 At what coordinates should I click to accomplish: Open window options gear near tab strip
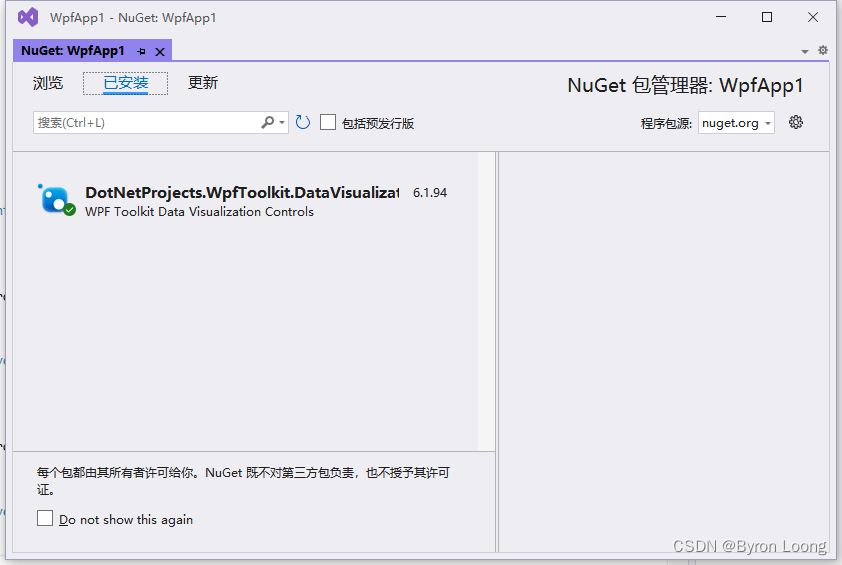(823, 50)
